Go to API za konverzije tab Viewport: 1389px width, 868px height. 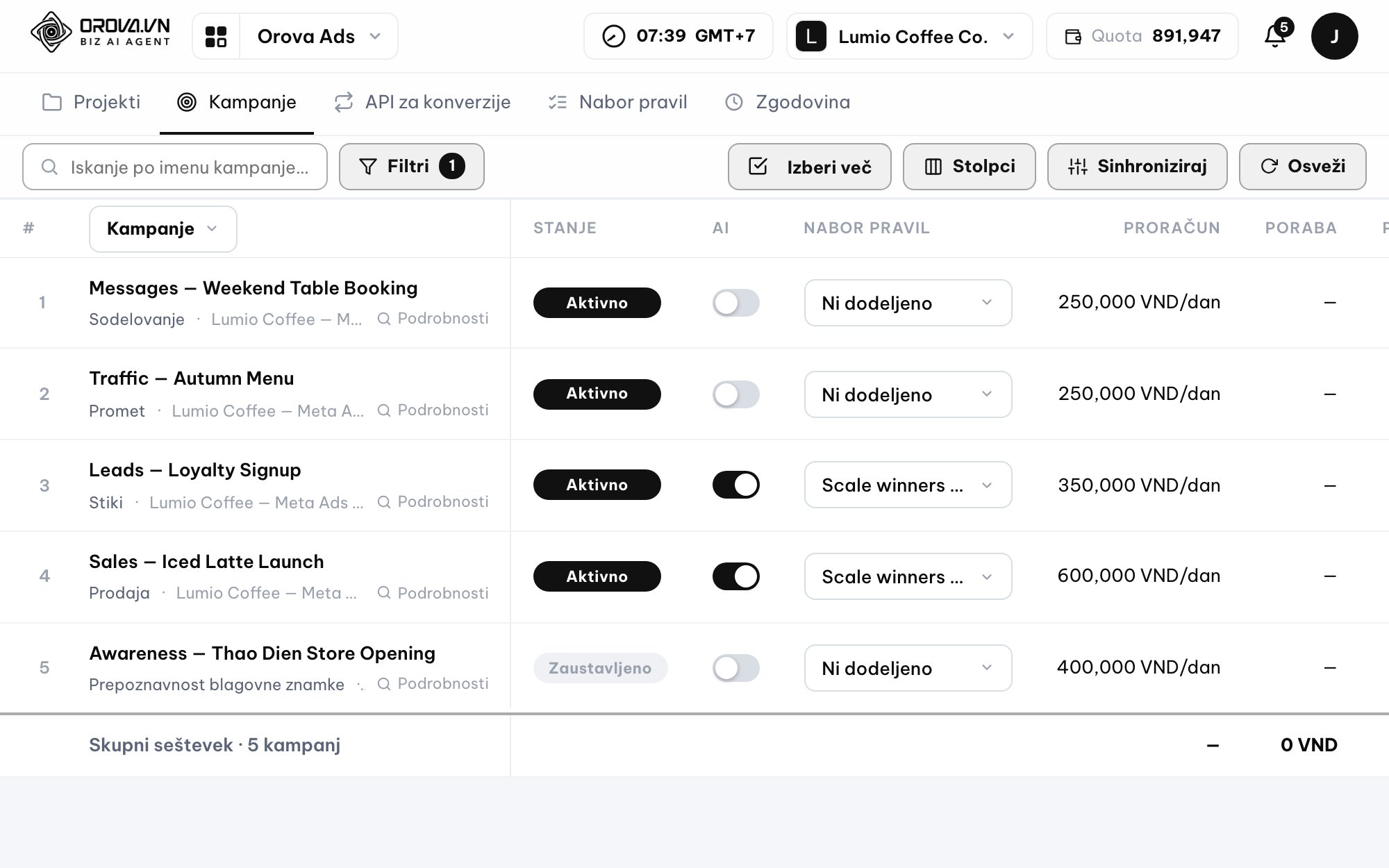click(422, 103)
